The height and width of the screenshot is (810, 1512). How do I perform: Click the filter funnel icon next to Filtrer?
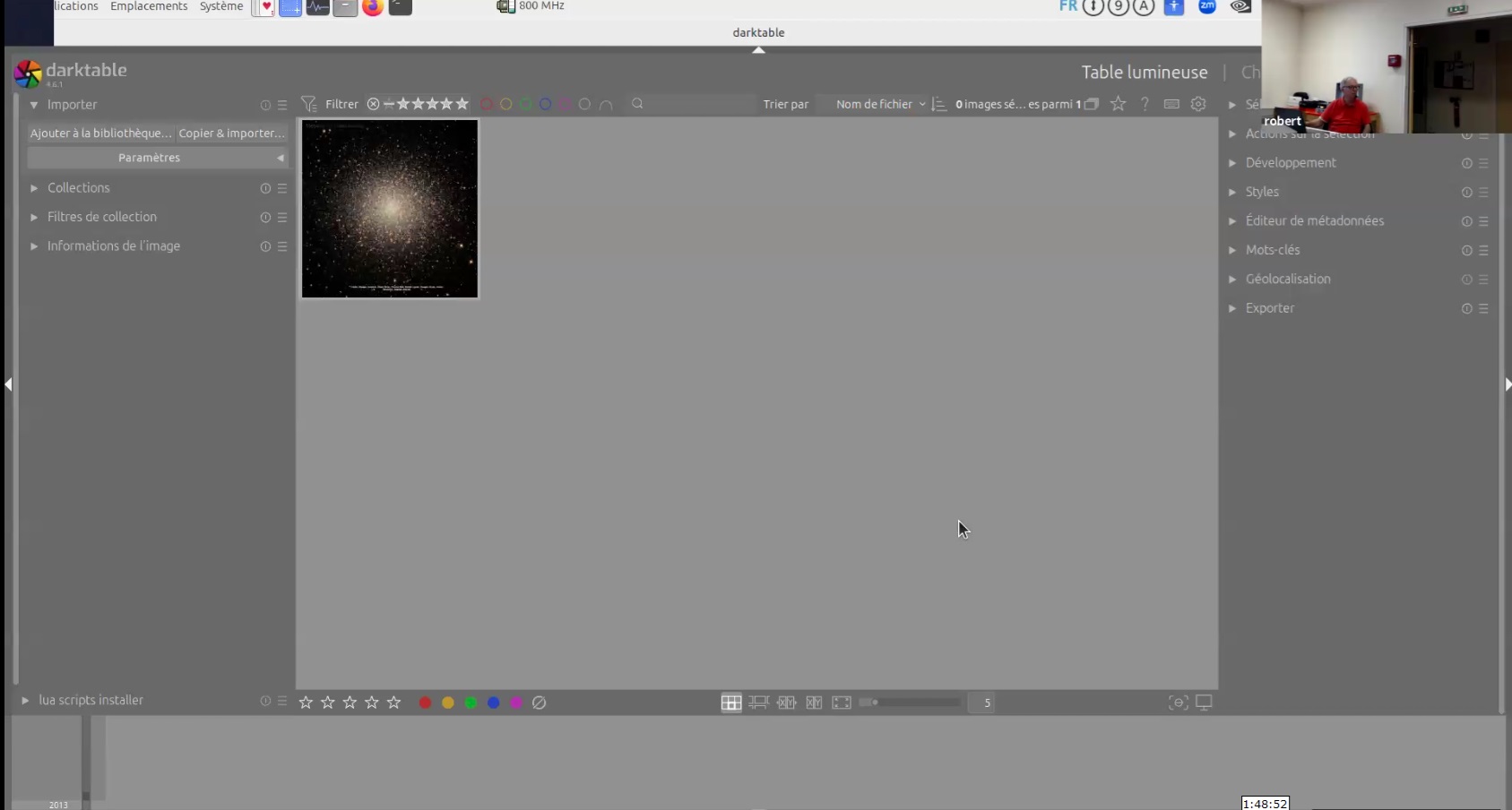309,104
